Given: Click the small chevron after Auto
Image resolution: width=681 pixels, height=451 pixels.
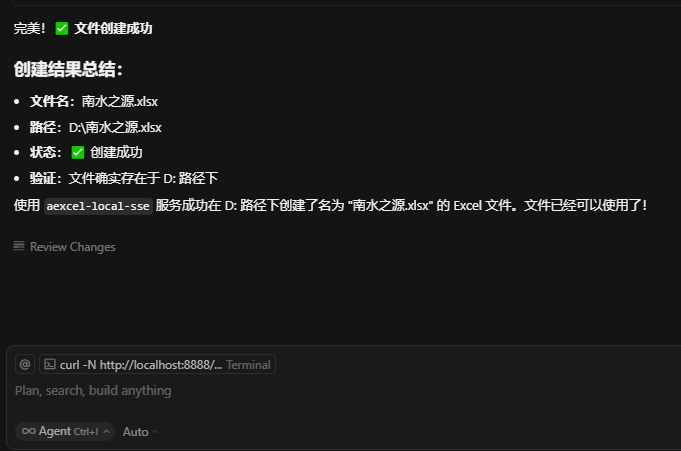Looking at the screenshot, I should [x=155, y=432].
